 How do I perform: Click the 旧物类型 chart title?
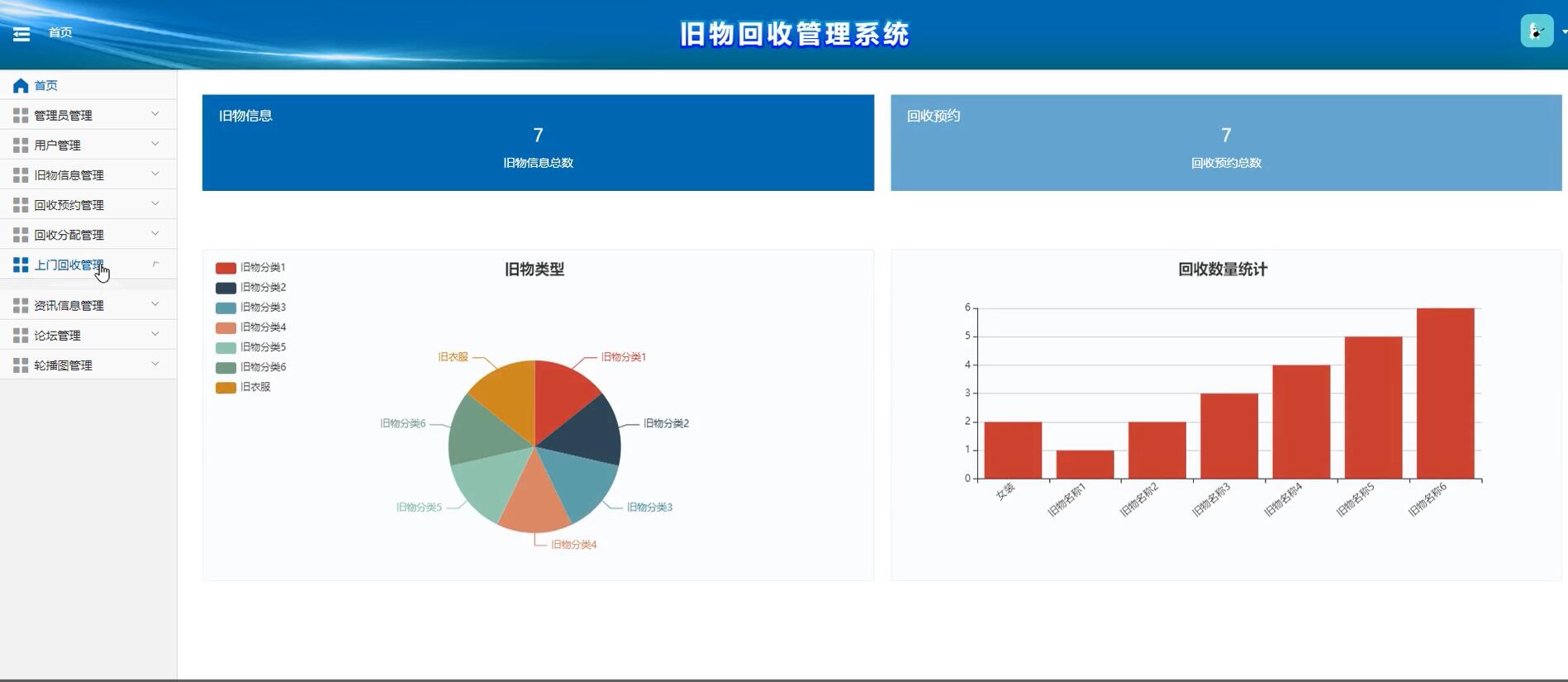coord(535,269)
